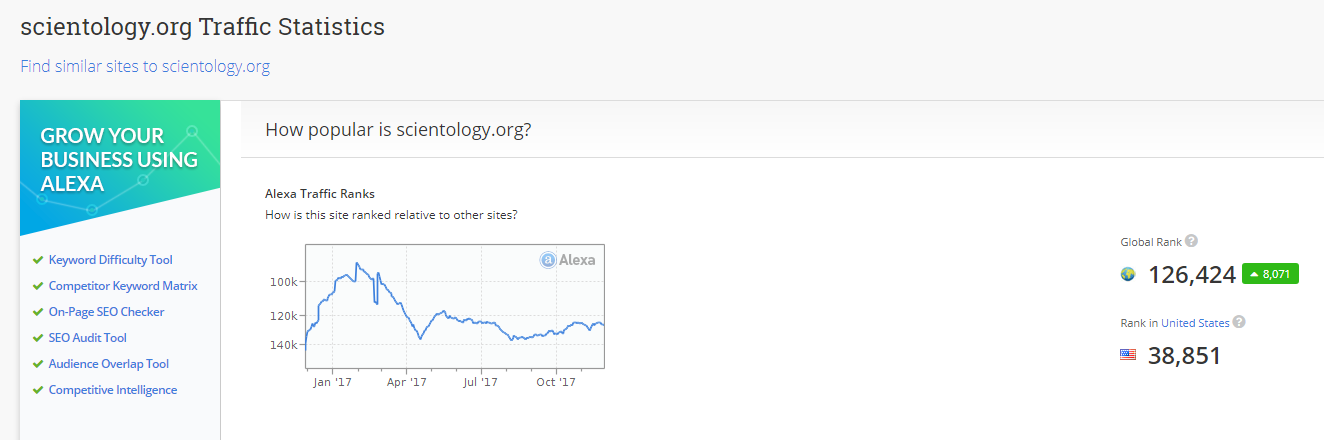Click the checkmark beside SEO Audit Tool
This screenshot has width=1324, height=440.
(38, 338)
